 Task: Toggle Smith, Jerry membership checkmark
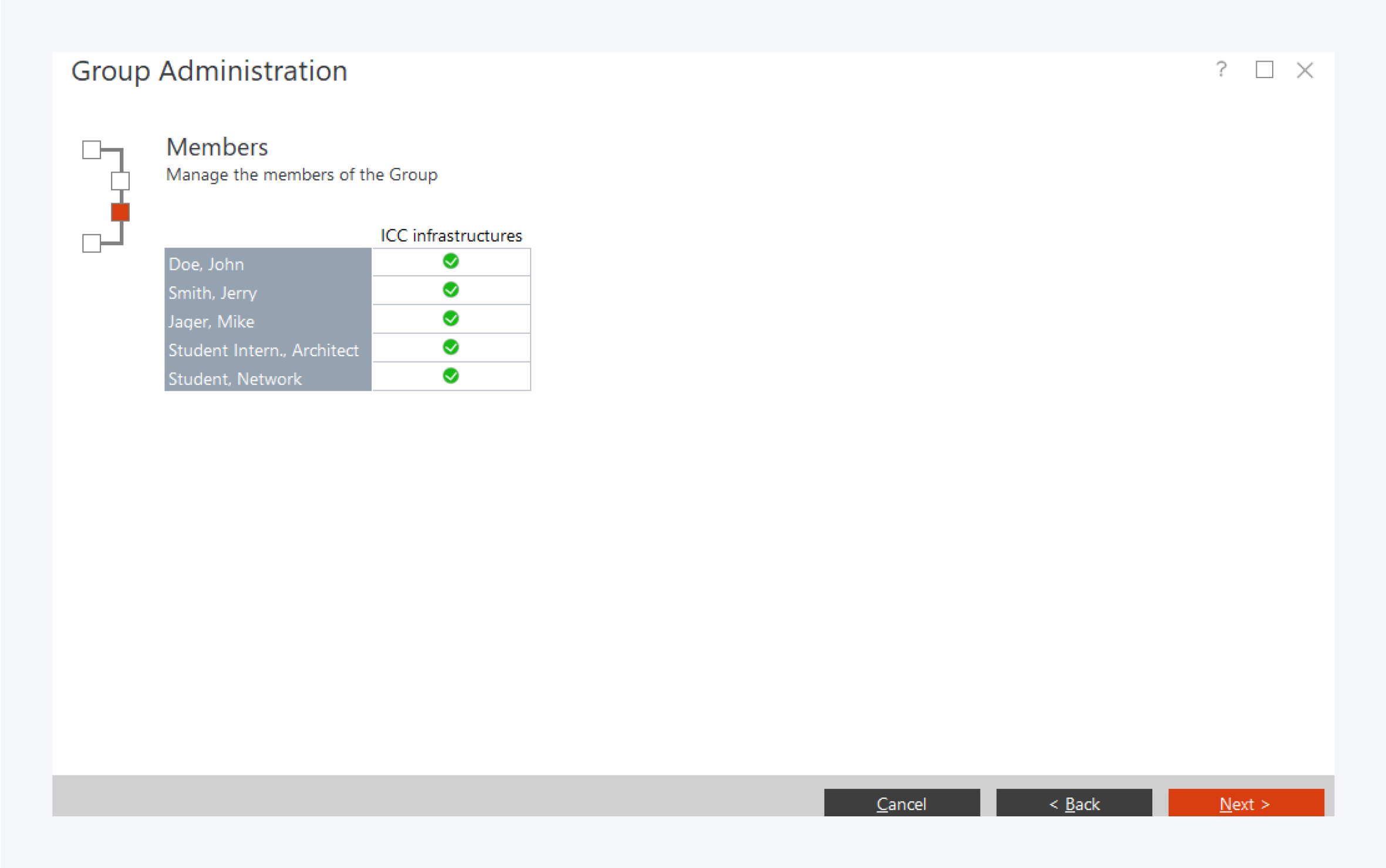[x=450, y=291]
